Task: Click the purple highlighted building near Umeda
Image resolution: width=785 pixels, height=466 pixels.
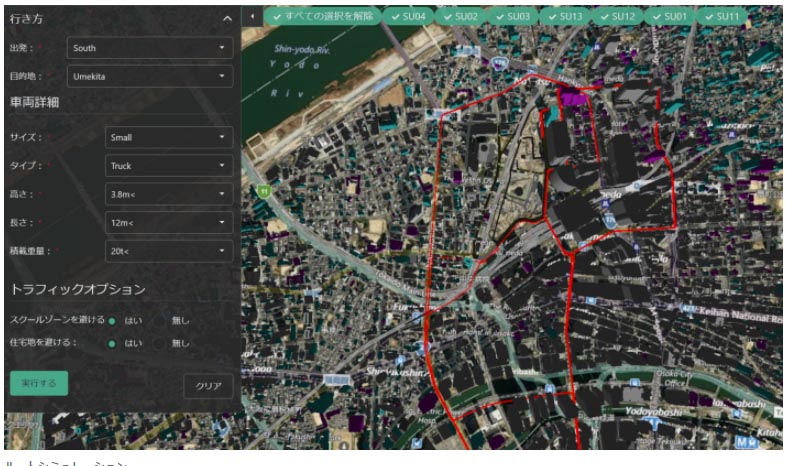Action: (x=573, y=96)
